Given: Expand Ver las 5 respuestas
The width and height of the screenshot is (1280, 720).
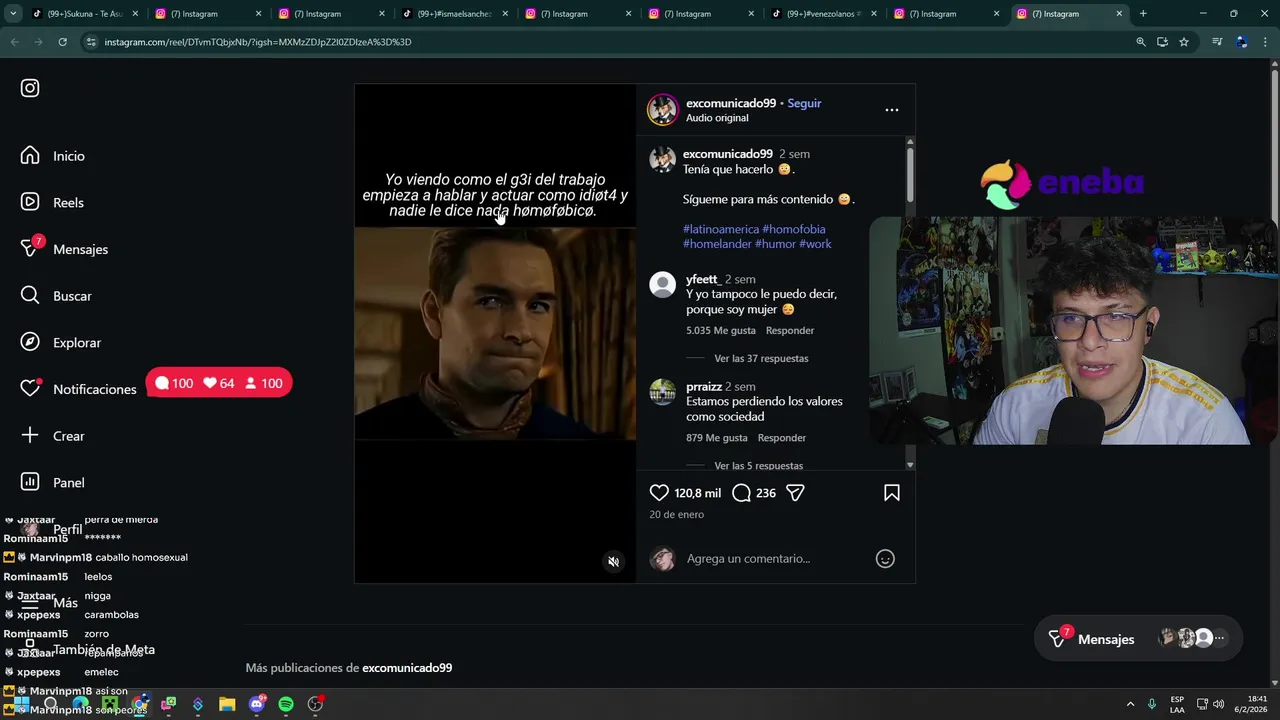Looking at the screenshot, I should coord(758,466).
